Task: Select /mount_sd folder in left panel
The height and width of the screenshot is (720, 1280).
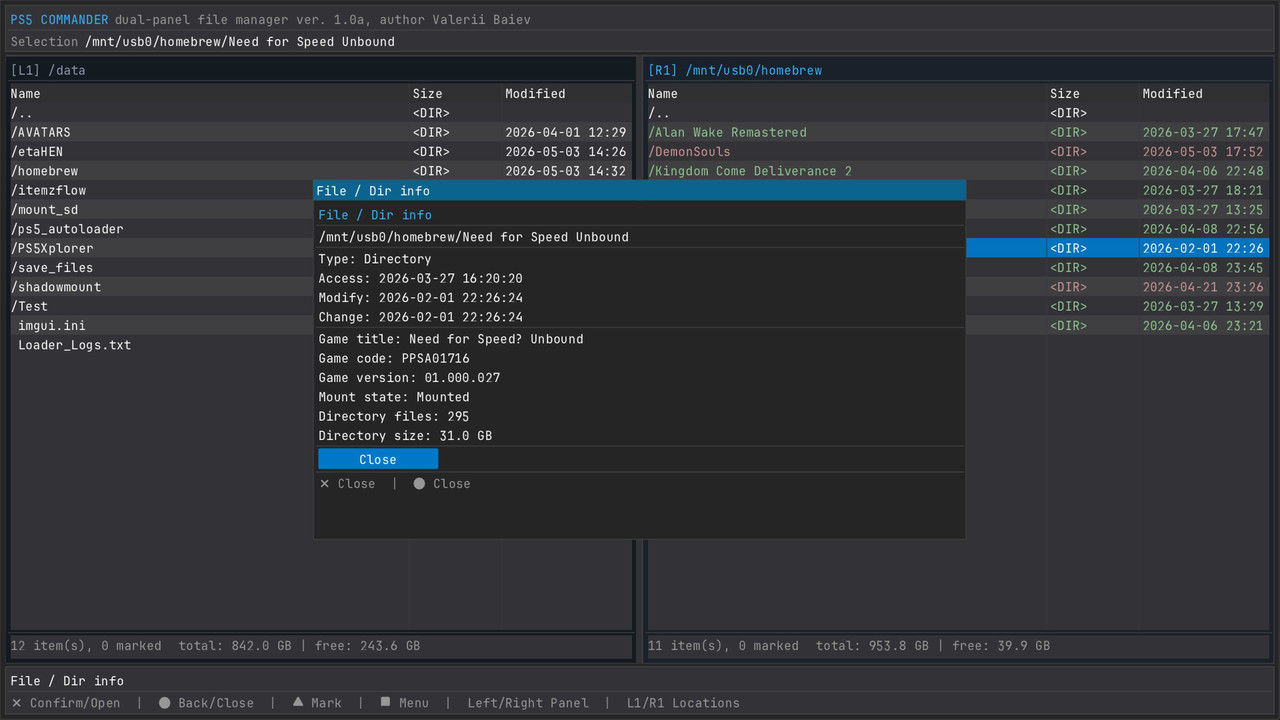Action: tap(160, 210)
